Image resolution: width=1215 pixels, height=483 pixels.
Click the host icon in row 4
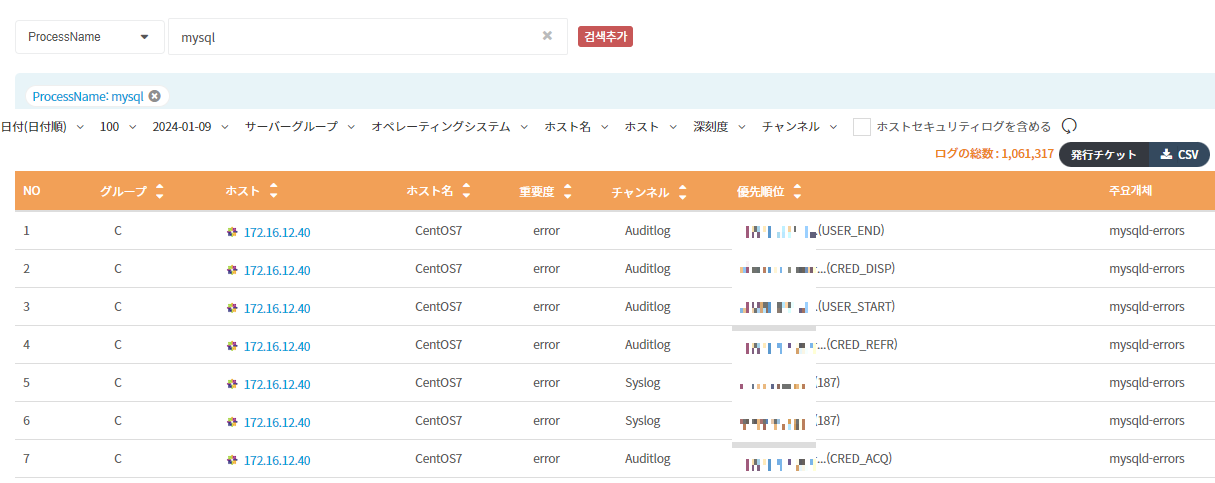click(232, 345)
